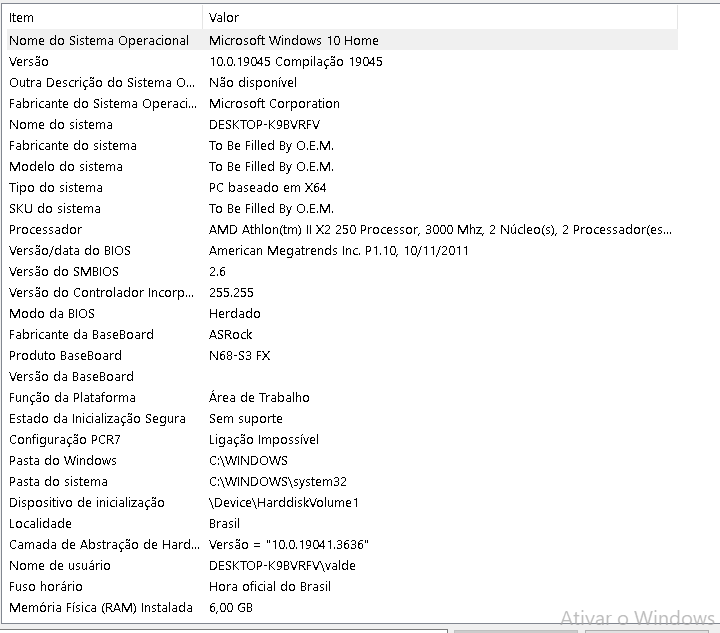This screenshot has height=633, width=720.
Task: Select the "Tipo do sistema" row
Action: tap(342, 188)
